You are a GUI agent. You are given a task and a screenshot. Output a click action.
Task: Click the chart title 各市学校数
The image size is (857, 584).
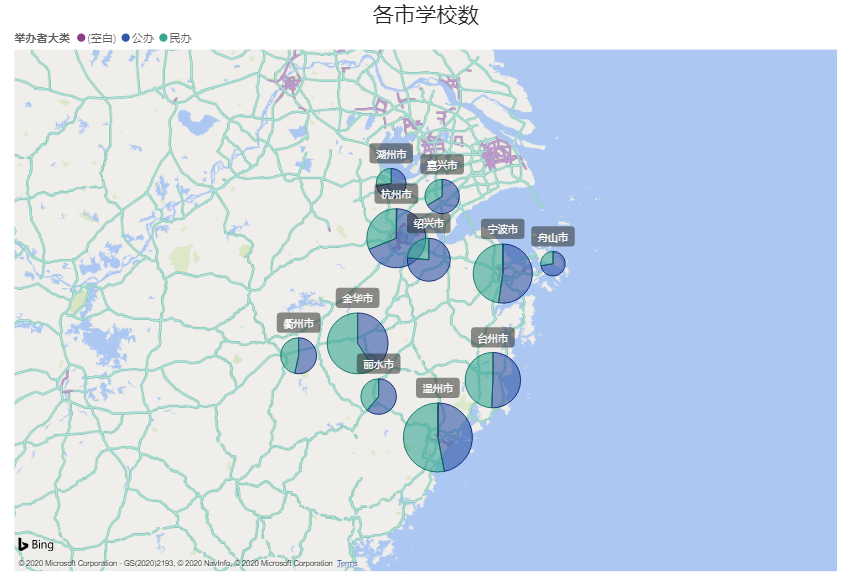click(427, 15)
